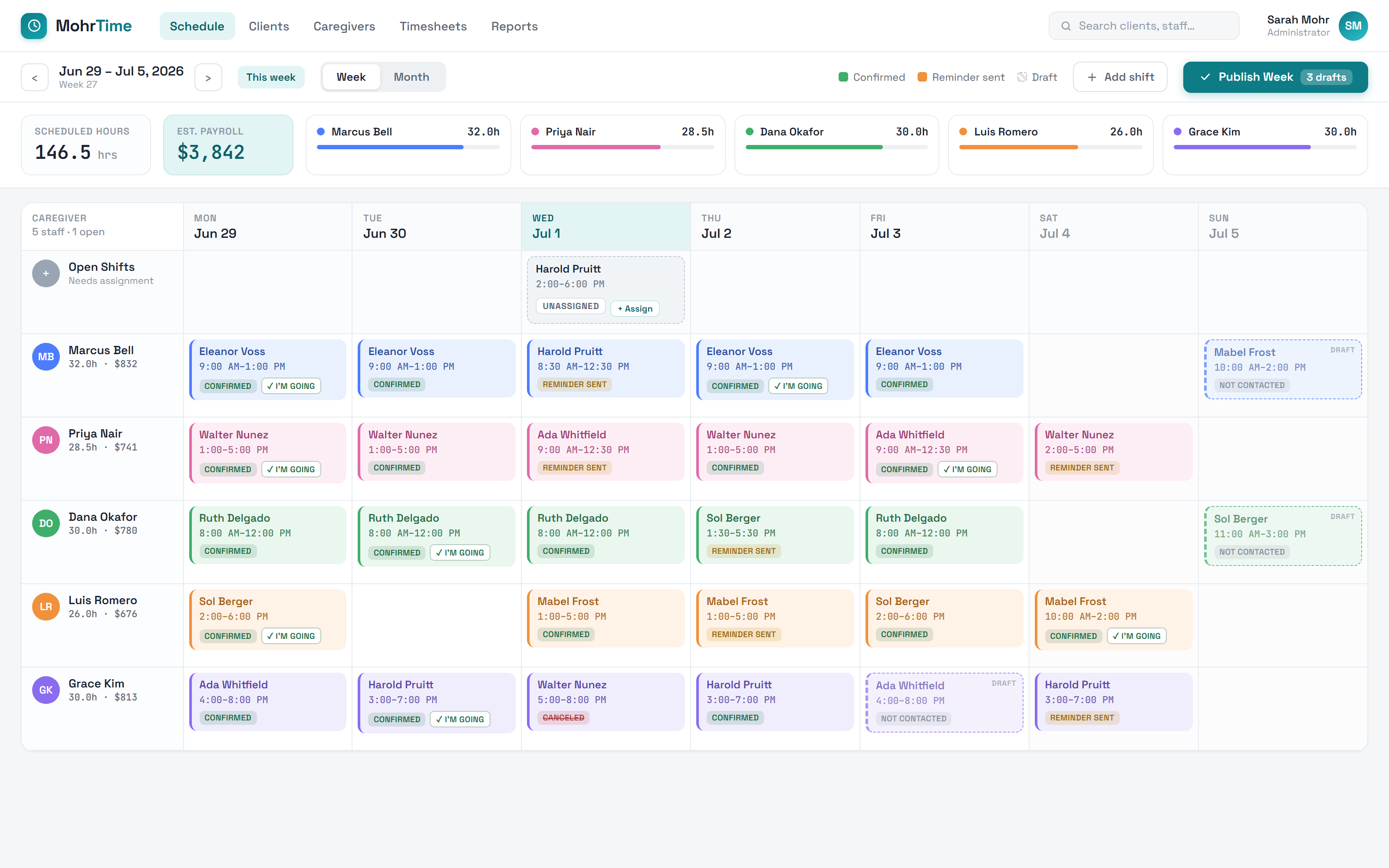Viewport: 1389px width, 868px height.
Task: Click the 3 drafts badge
Action: click(1326, 77)
